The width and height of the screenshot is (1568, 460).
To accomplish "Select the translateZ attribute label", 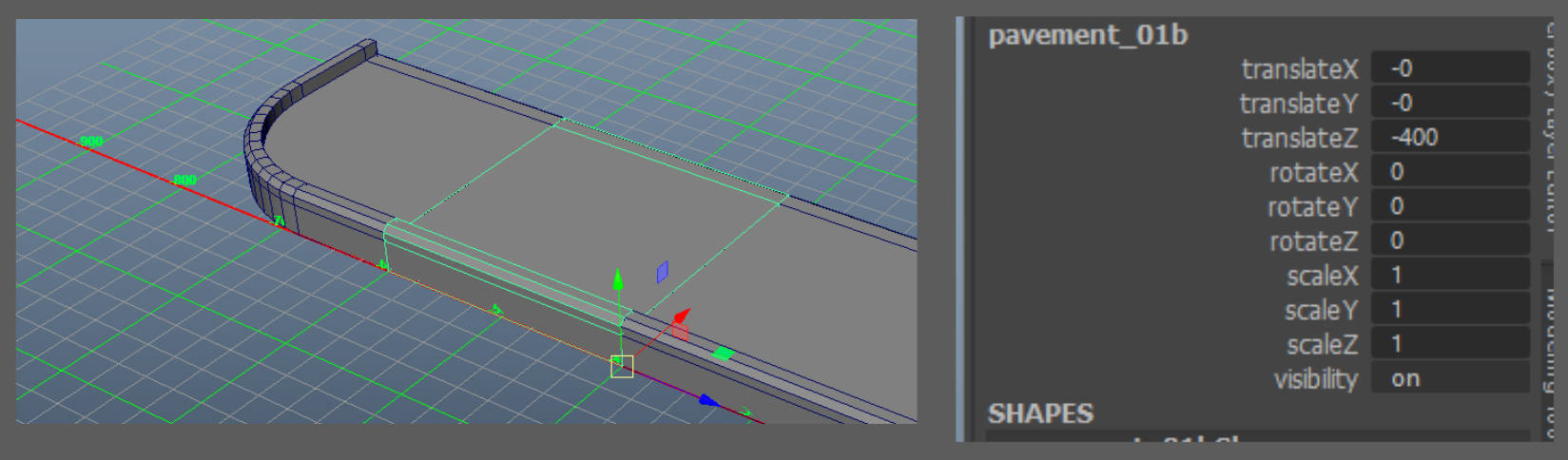I will pos(1300,138).
